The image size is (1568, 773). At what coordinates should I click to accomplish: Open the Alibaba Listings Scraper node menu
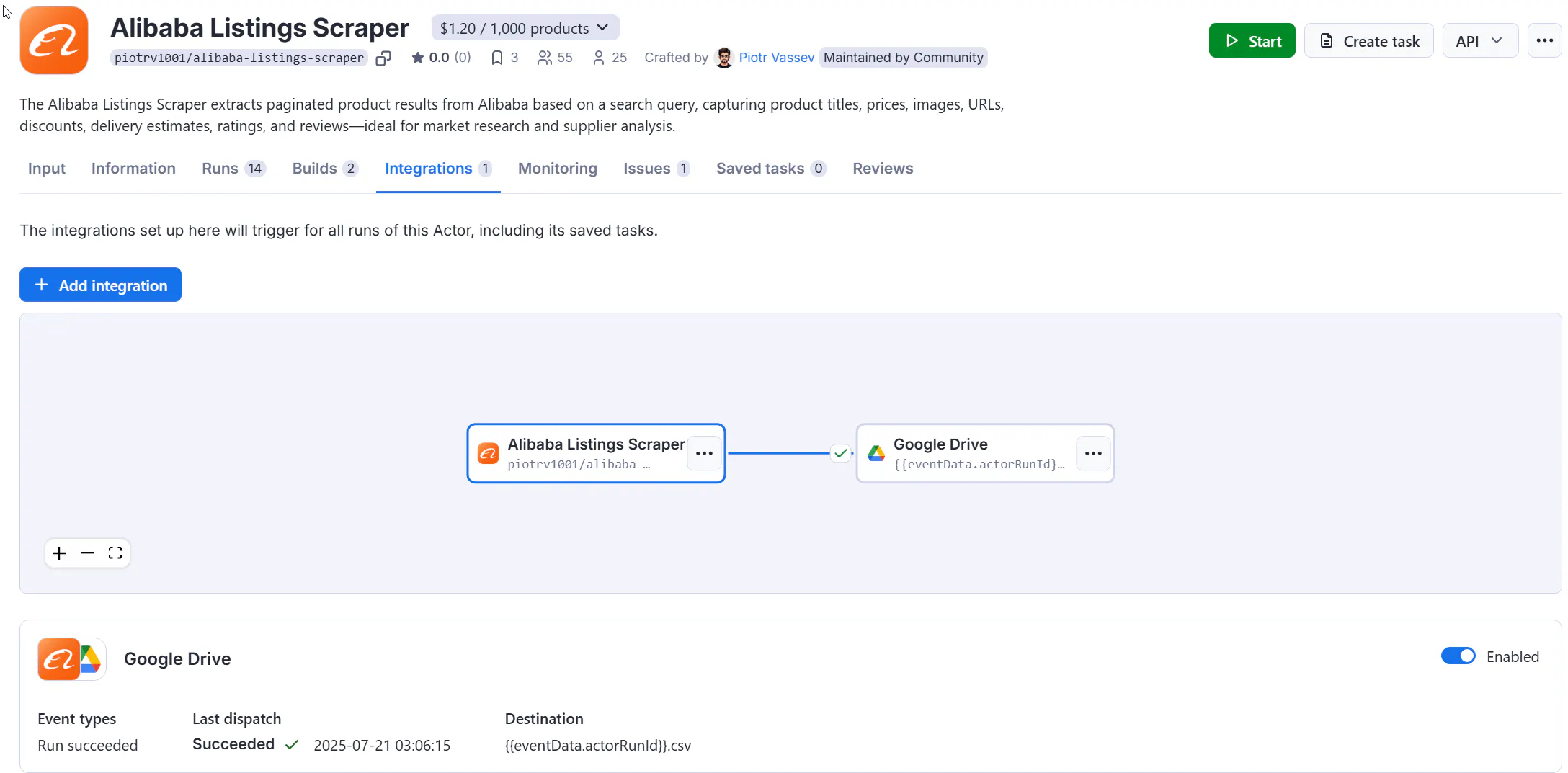[704, 453]
